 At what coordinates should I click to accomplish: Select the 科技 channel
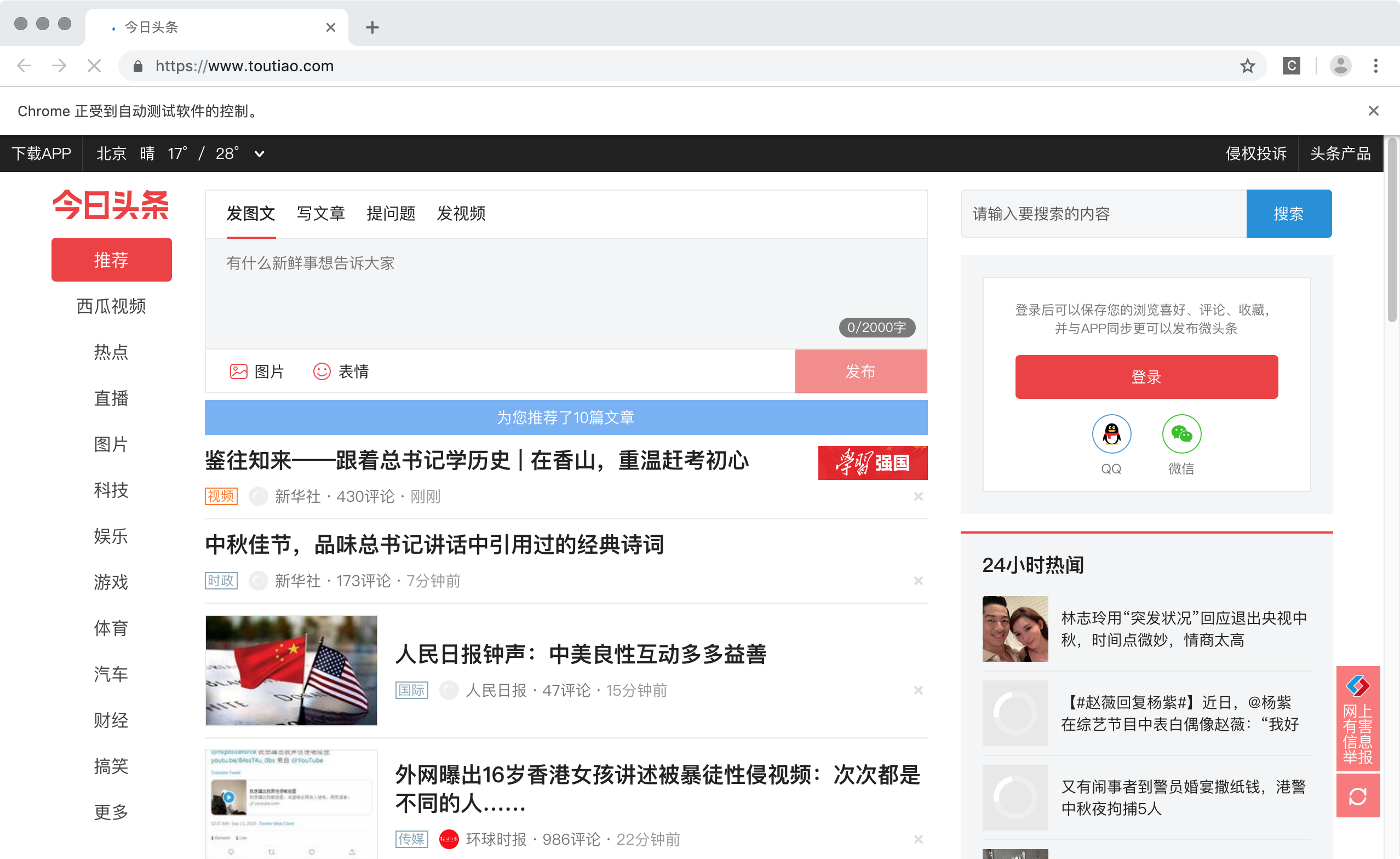(x=111, y=490)
